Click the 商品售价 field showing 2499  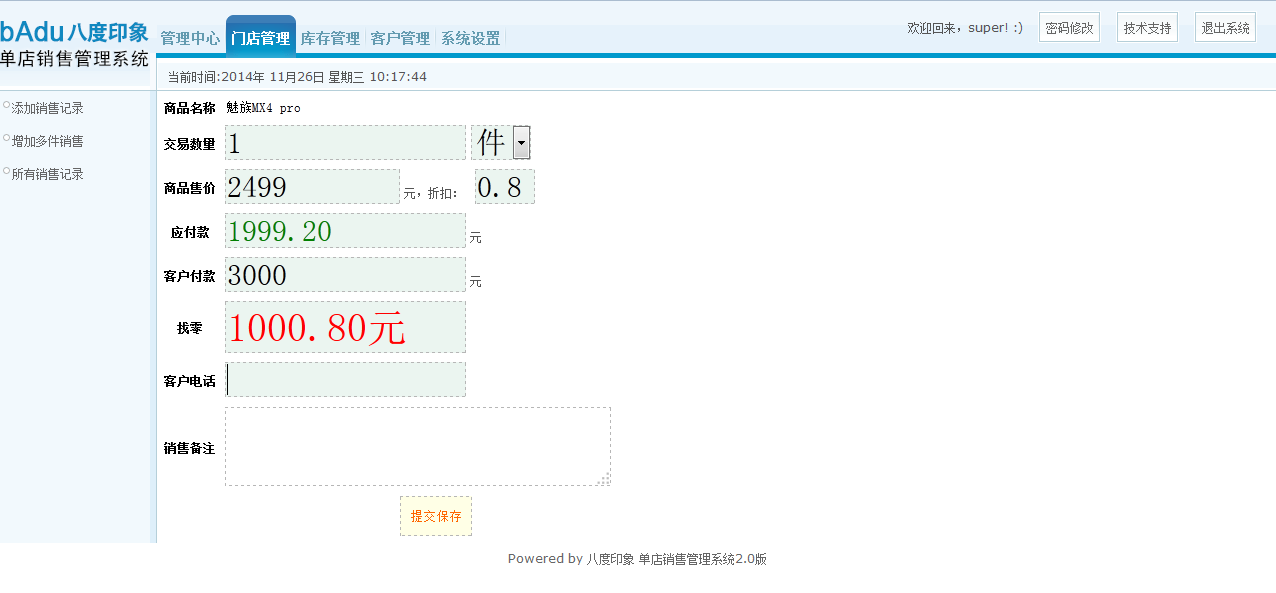pyautogui.click(x=312, y=187)
